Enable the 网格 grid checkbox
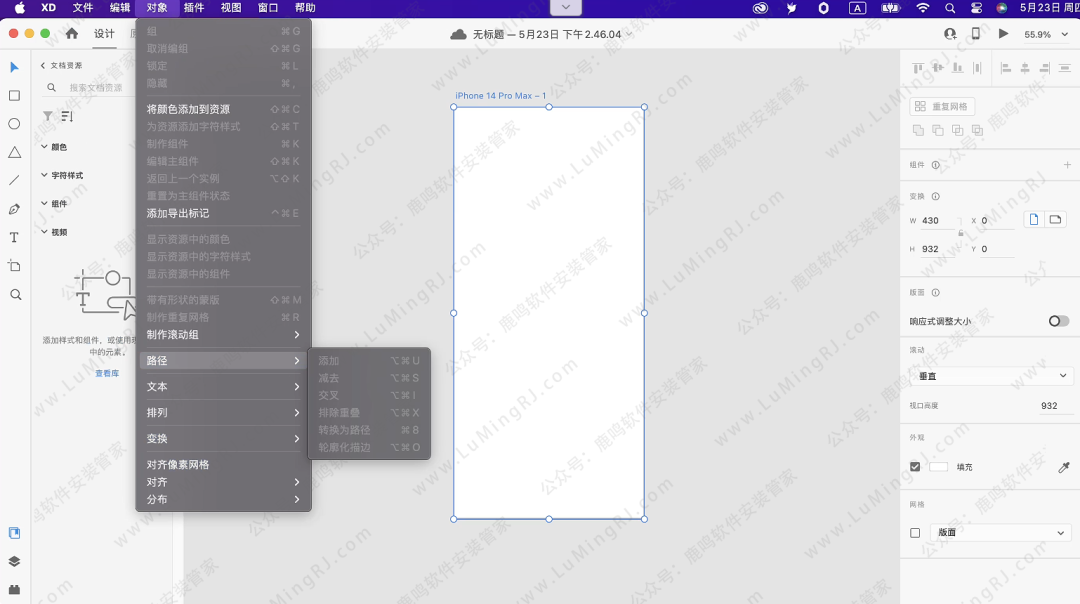 915,533
